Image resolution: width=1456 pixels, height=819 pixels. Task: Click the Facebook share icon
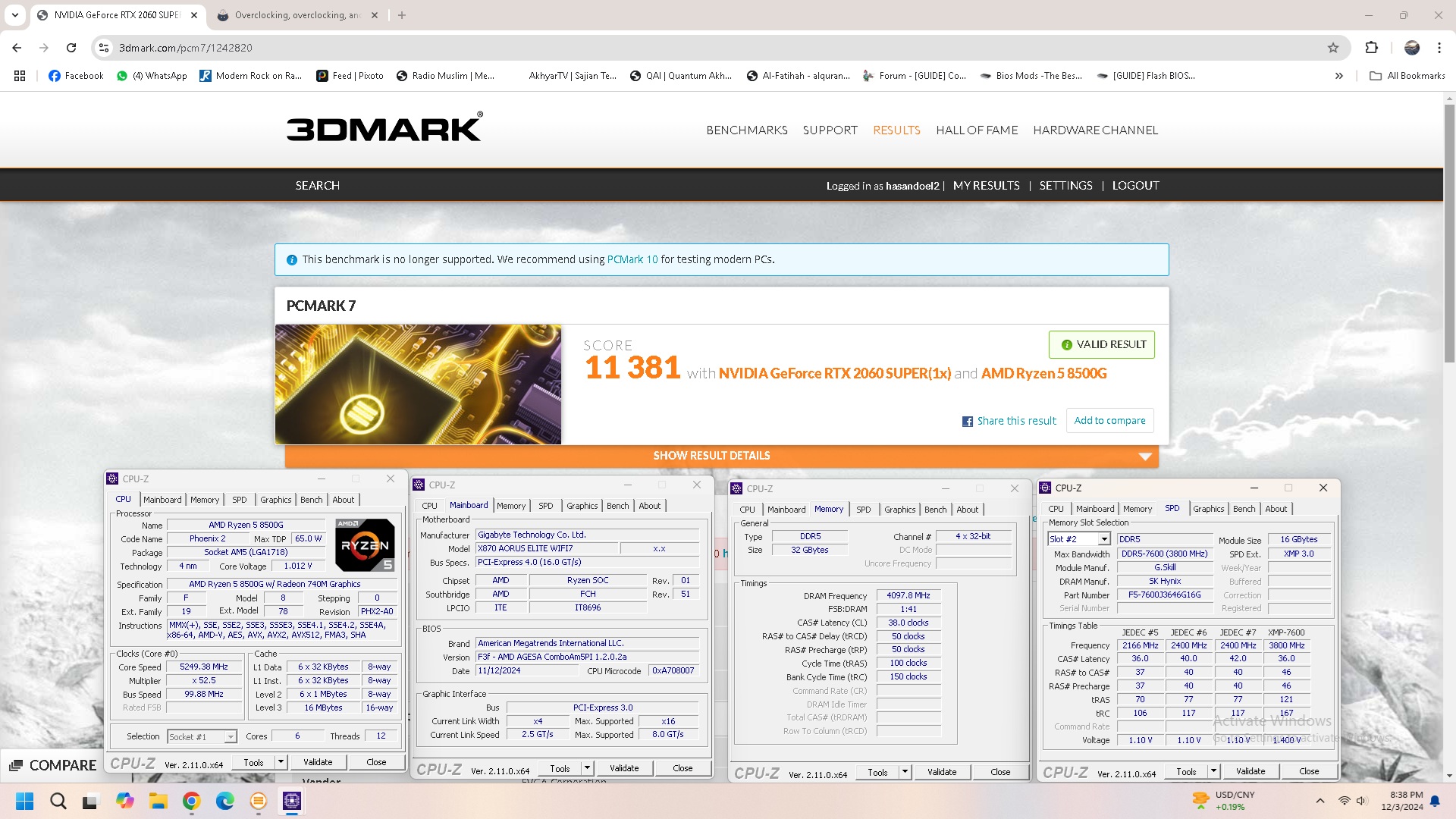pyautogui.click(x=968, y=422)
